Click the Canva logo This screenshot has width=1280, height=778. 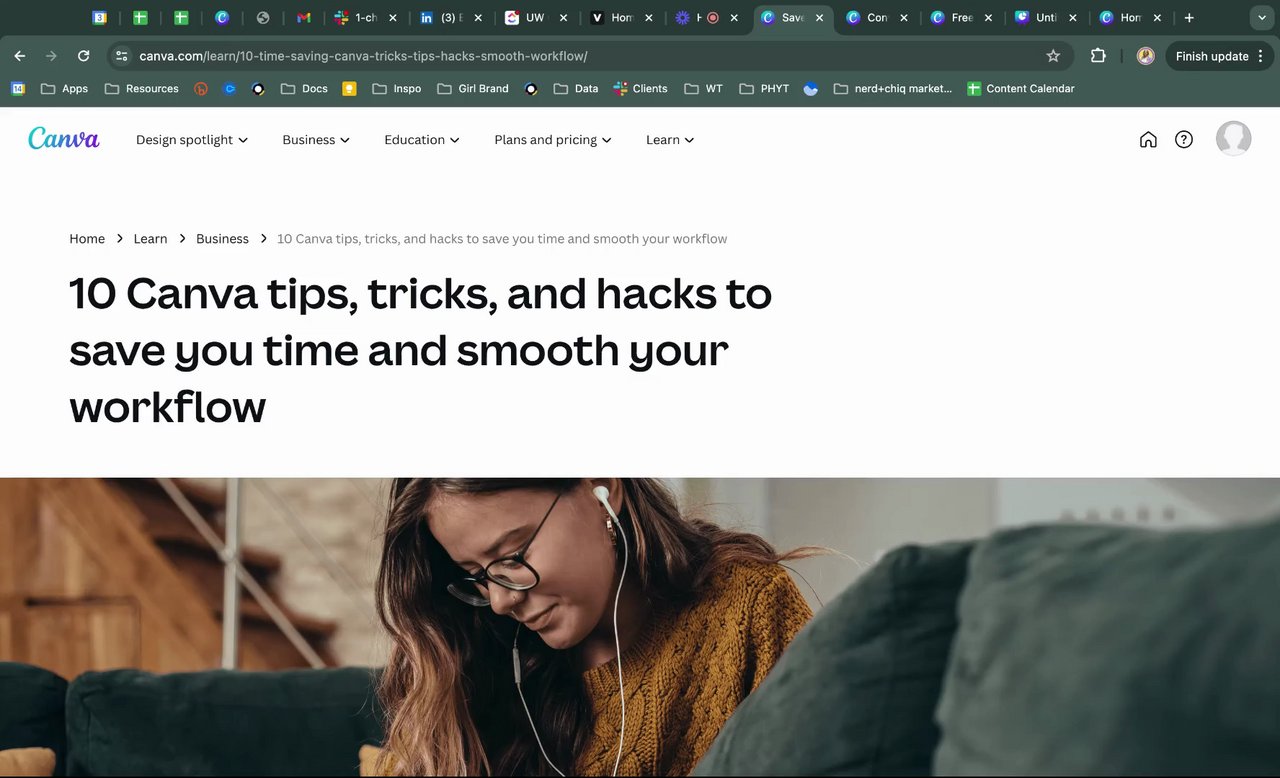(64, 139)
